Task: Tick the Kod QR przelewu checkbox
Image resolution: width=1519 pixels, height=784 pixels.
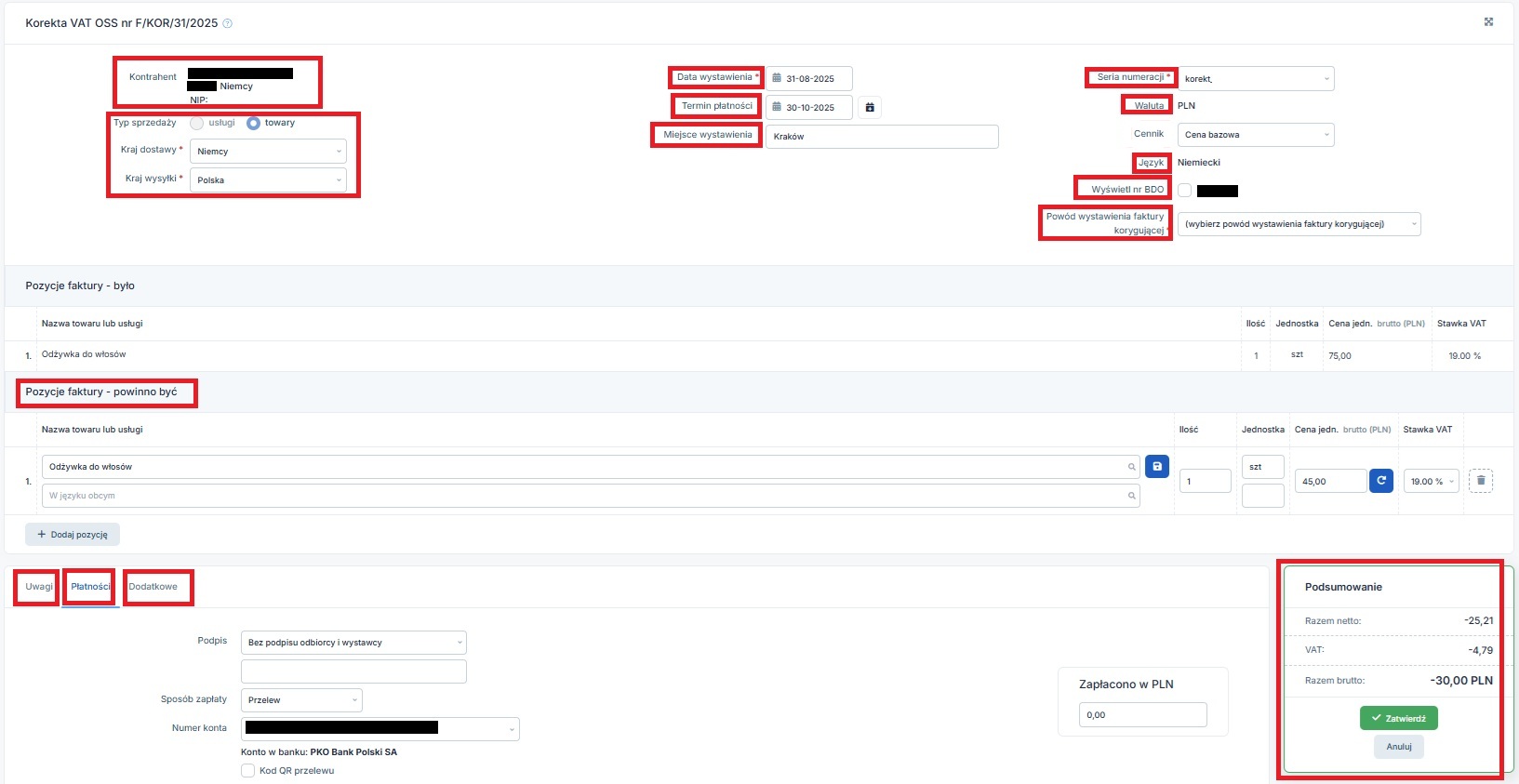Action: tap(248, 771)
